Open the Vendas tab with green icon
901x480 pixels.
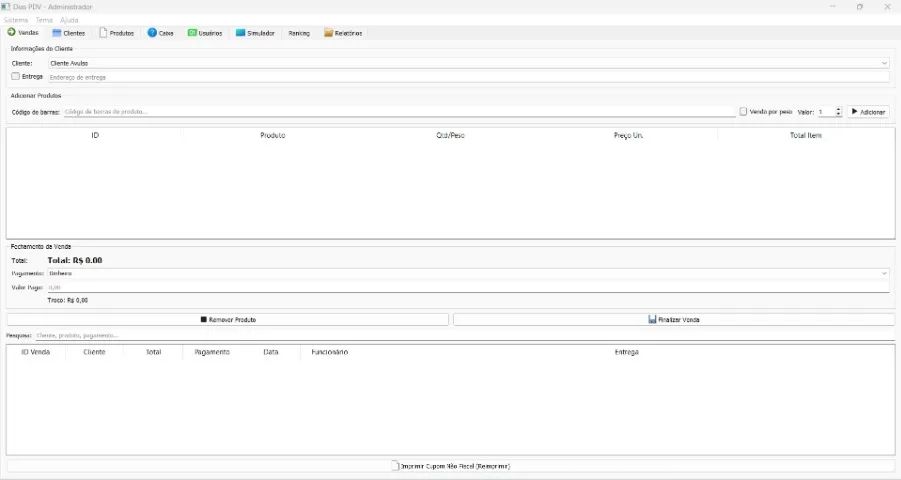point(23,33)
